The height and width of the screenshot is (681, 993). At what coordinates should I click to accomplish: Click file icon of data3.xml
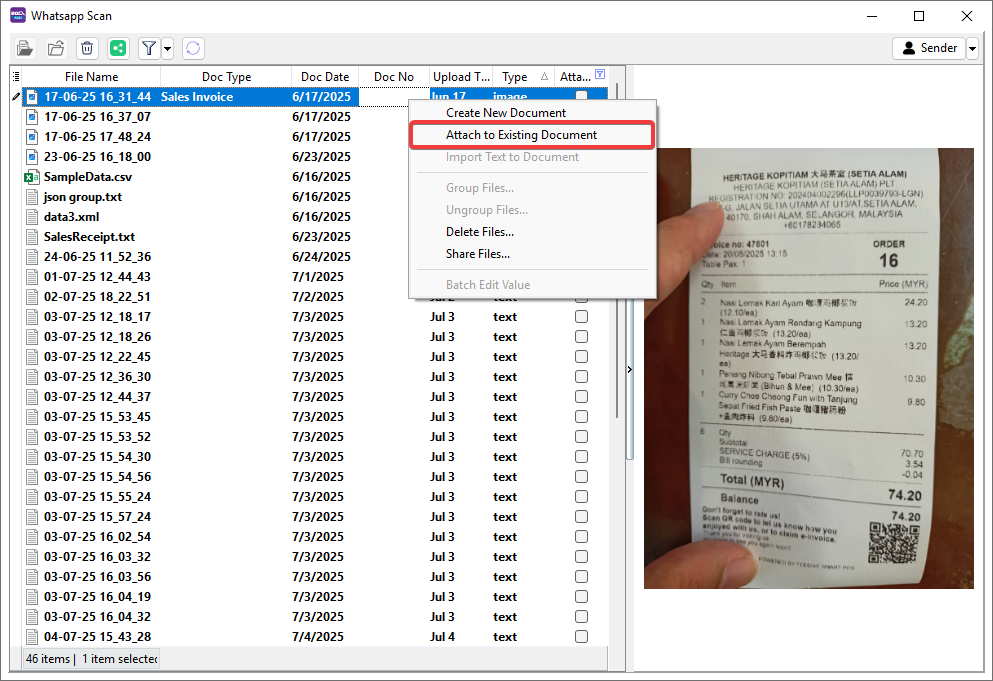[x=32, y=217]
